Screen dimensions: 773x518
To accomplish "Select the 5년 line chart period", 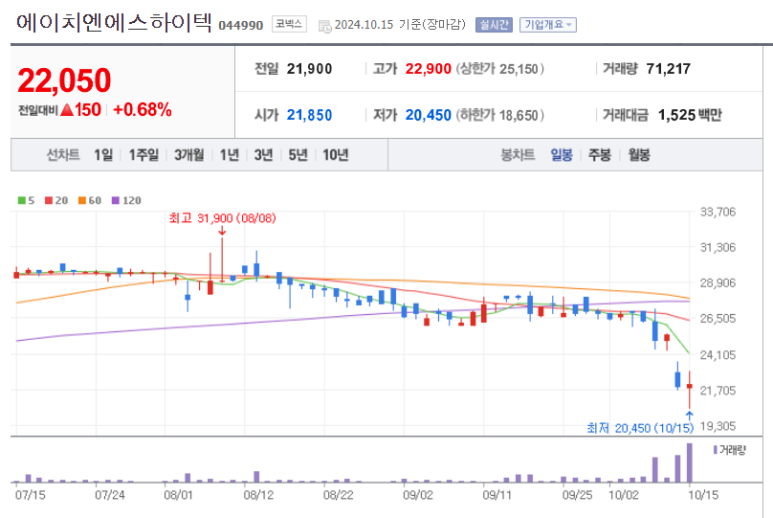I will [298, 155].
